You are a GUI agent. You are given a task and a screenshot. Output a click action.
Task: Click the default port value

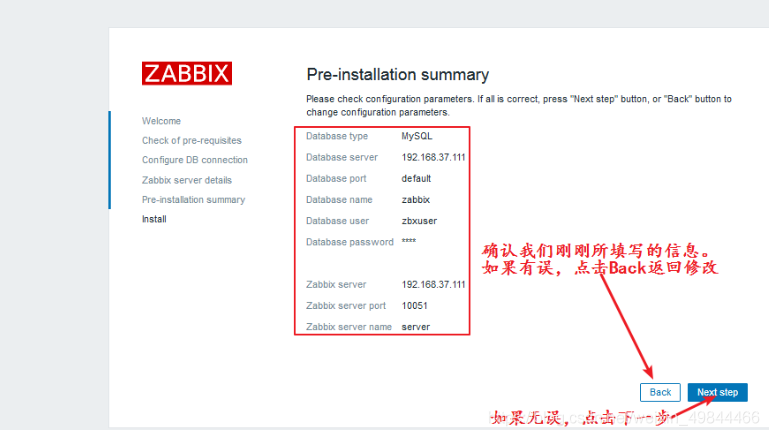416,179
